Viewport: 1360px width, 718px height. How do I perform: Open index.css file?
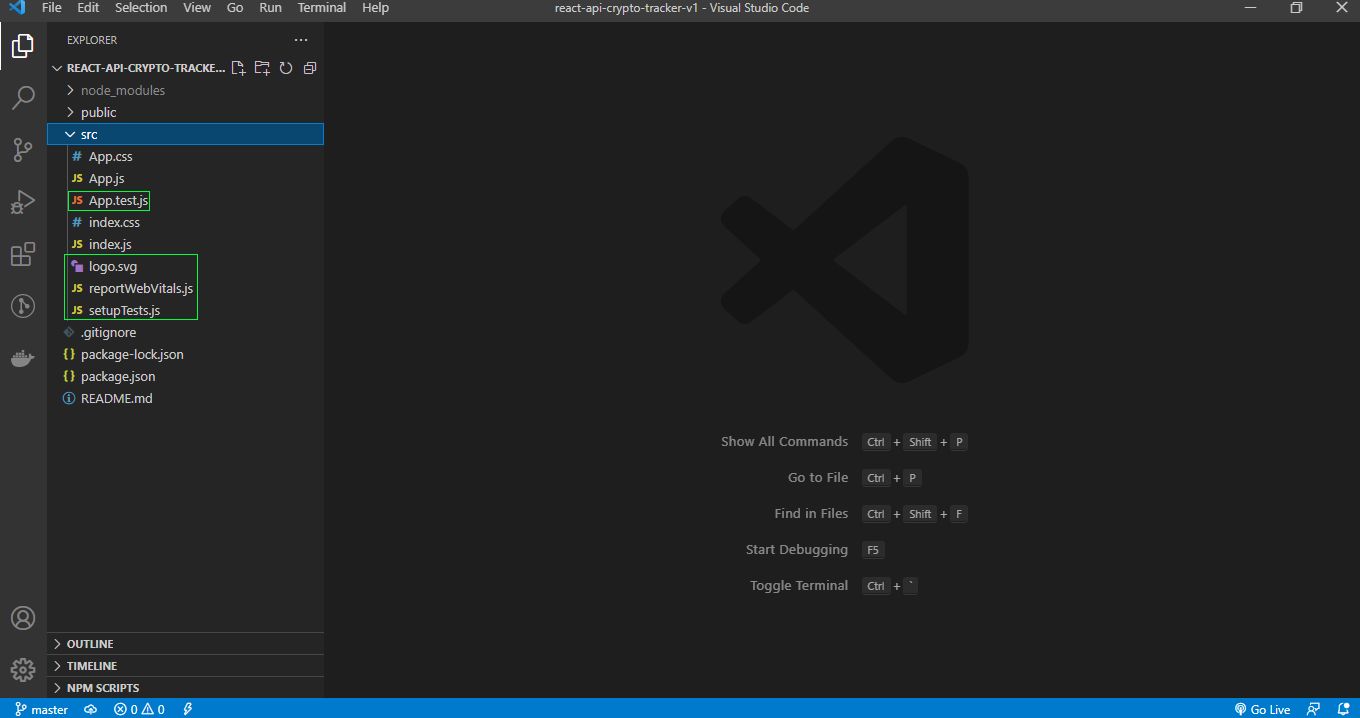pos(185,222)
